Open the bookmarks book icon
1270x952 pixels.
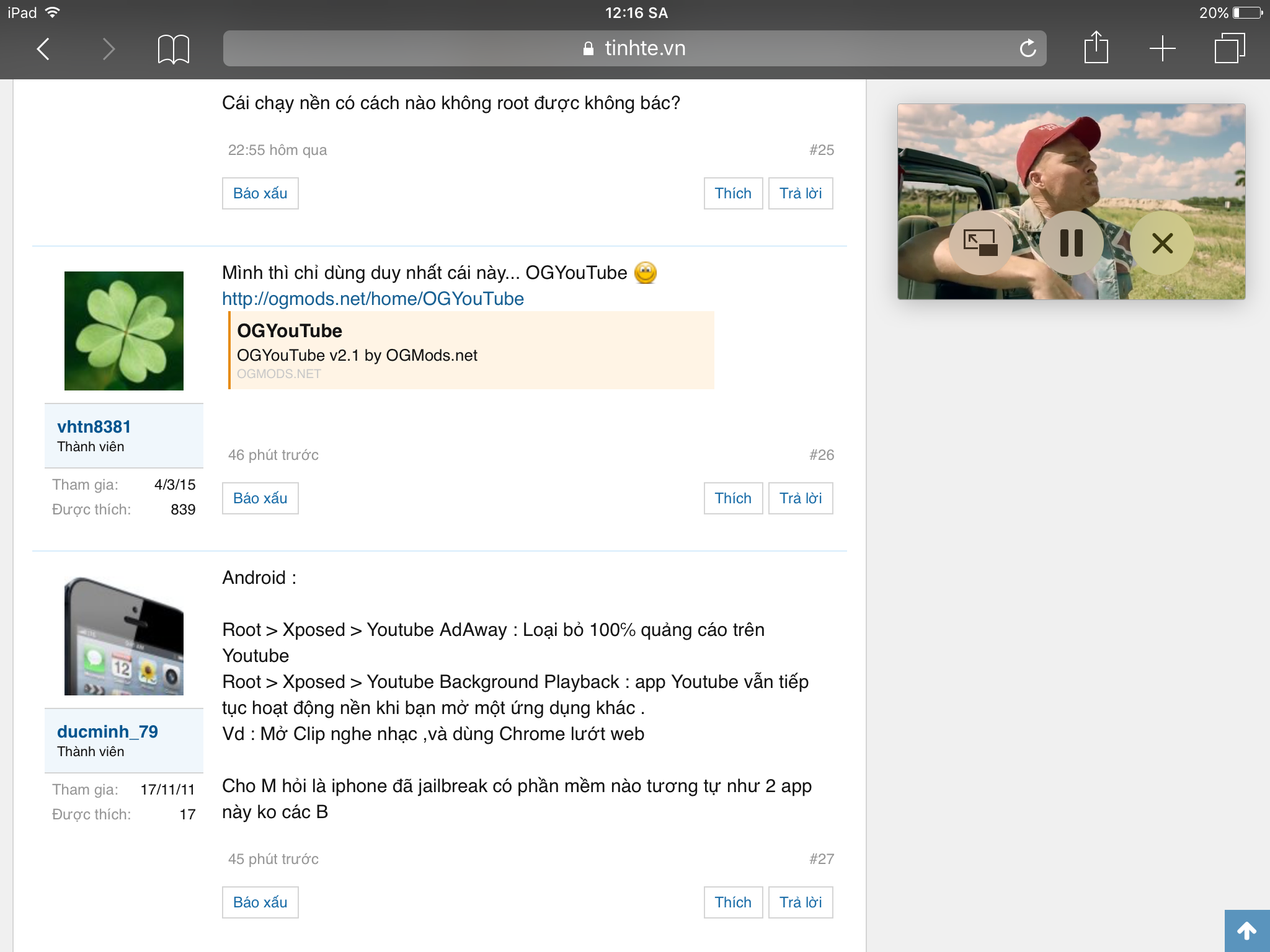173,48
